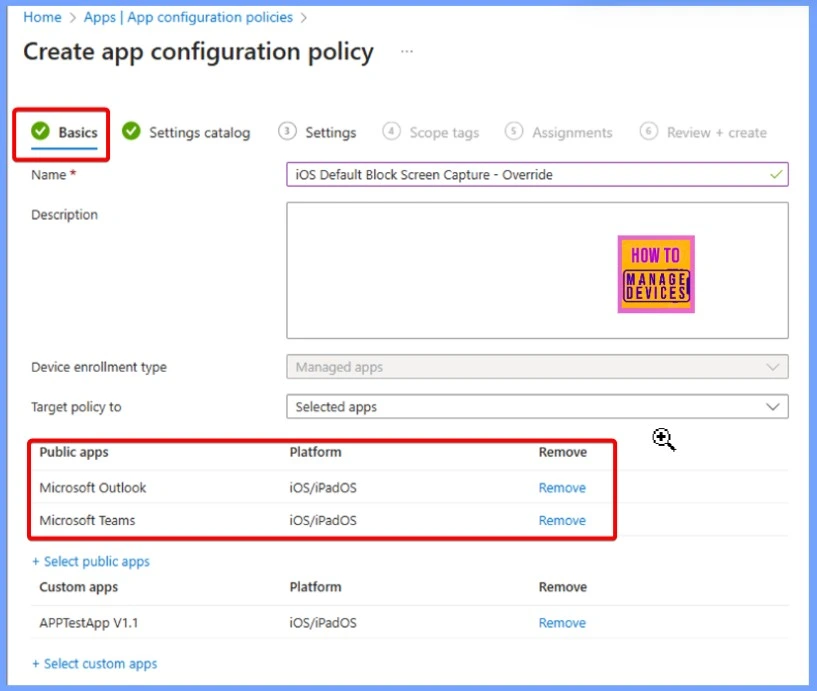Viewport: 817px width, 691px height.
Task: Open the Device enrollment type dropdown
Action: pyautogui.click(x=537, y=367)
